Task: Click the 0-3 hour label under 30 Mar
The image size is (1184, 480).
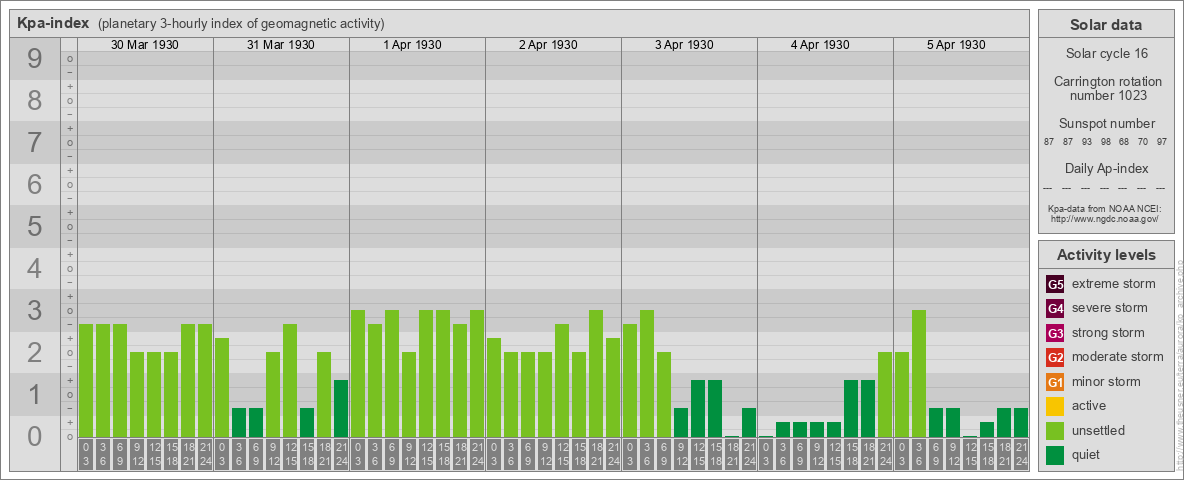Action: [x=86, y=455]
